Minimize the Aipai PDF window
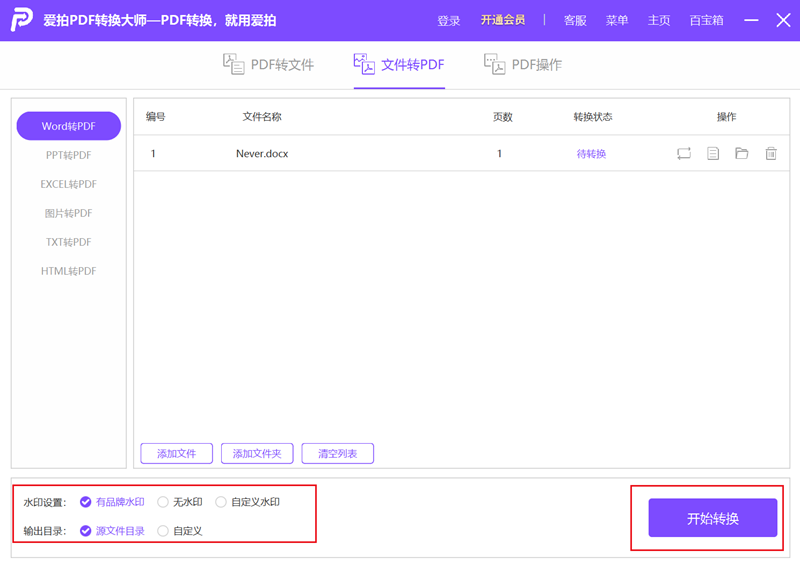This screenshot has width=800, height=573. click(751, 20)
